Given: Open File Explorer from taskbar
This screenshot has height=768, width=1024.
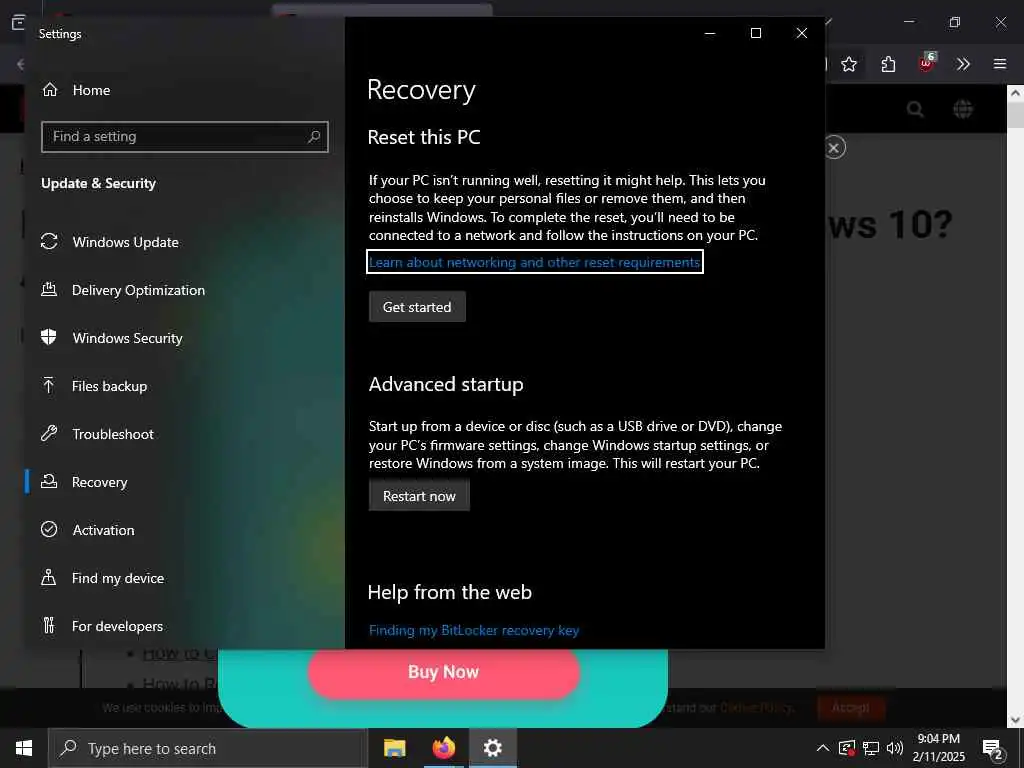Looking at the screenshot, I should (x=394, y=748).
